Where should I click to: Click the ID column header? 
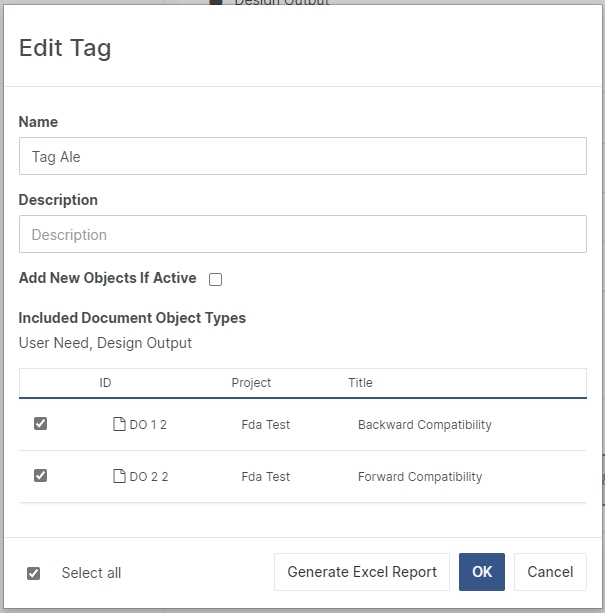click(105, 383)
